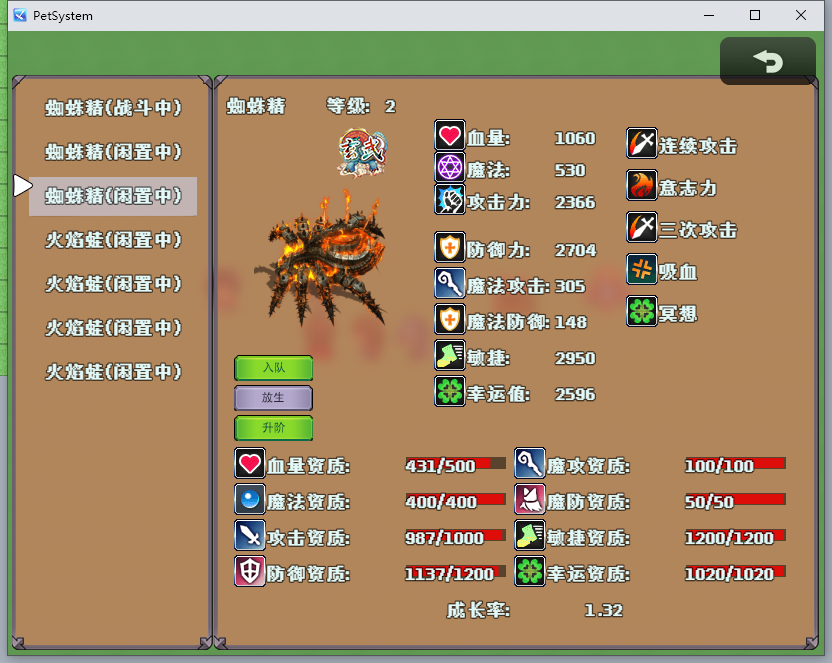Image resolution: width=832 pixels, height=663 pixels.
Task: Select last 火焰蛙(闲置中) entry
Action: 113,371
